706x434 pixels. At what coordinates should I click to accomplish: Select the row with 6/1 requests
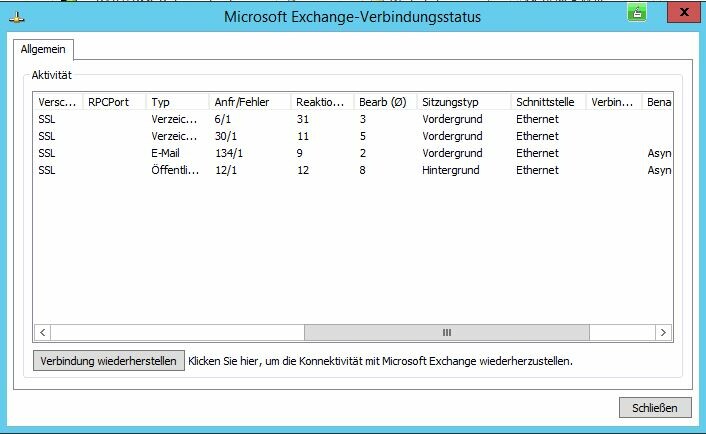[353, 119]
